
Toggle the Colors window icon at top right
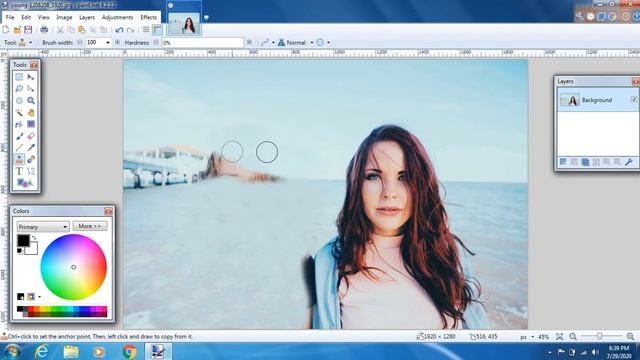click(x=612, y=16)
